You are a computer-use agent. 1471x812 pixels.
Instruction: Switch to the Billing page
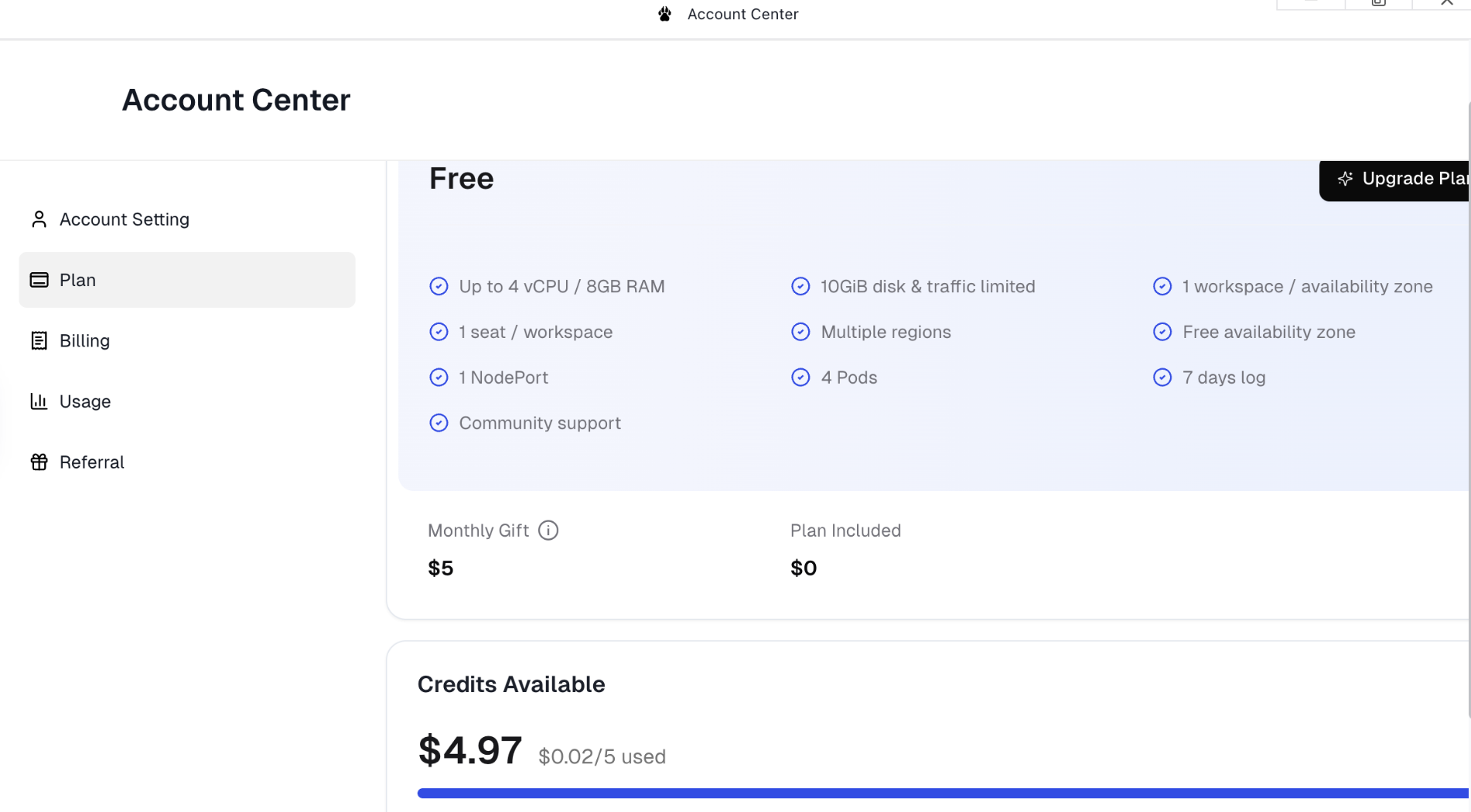tap(84, 341)
